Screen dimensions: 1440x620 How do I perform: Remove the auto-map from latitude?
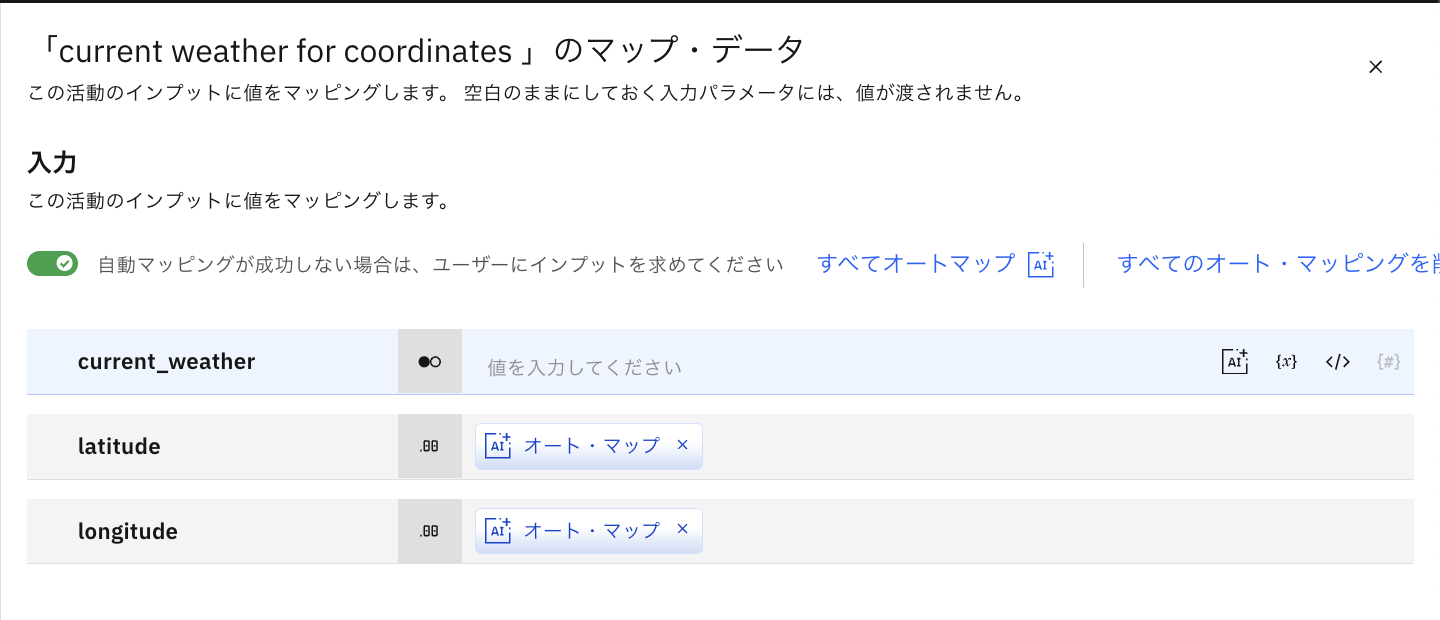pos(683,445)
